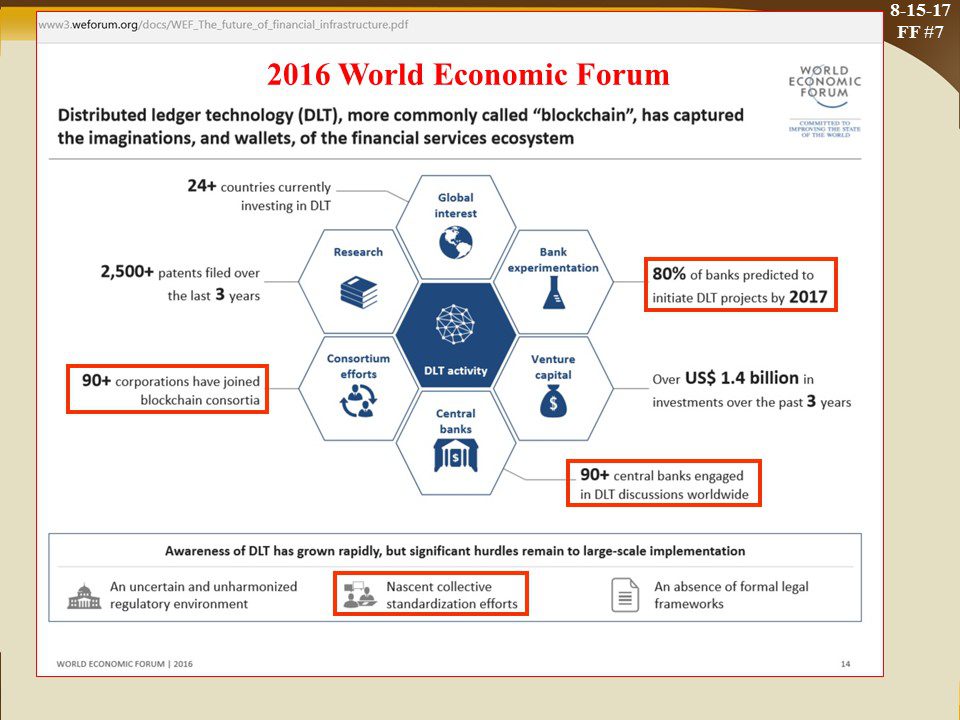
Task: Click '24+ countries currently investing in DLT'
Action: point(259,195)
